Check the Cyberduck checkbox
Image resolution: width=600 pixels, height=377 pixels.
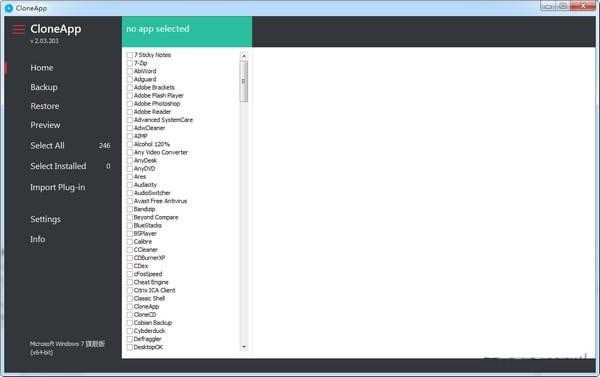[x=130, y=331]
